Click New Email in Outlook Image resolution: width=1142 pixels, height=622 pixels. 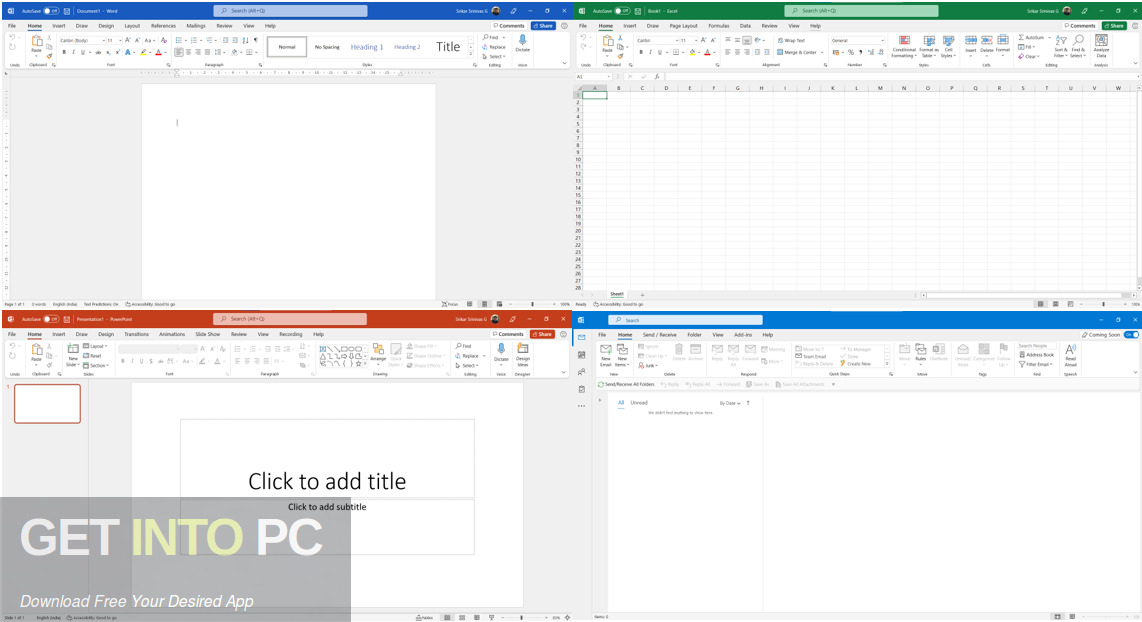[605, 355]
